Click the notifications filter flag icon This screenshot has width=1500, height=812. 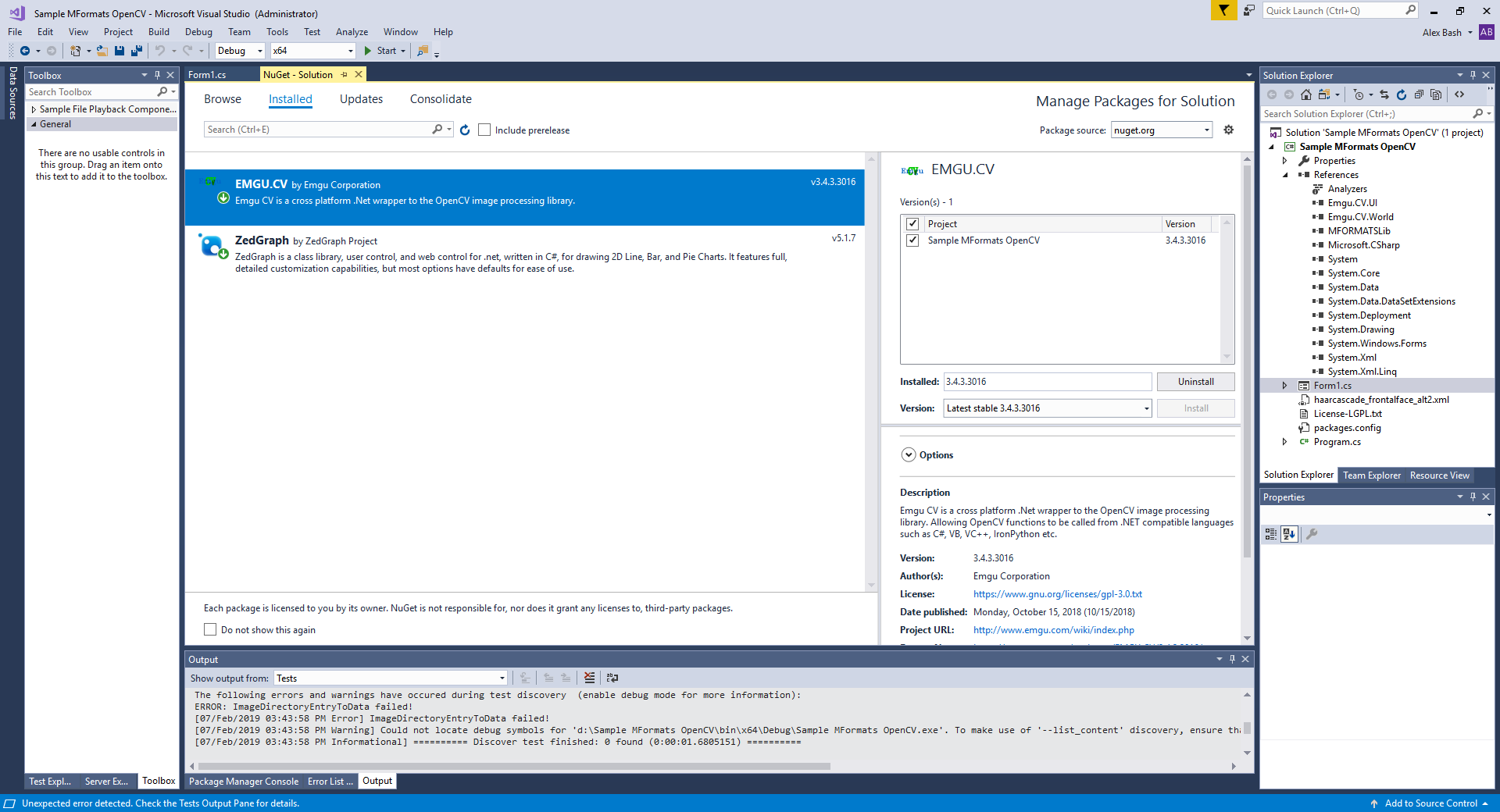click(x=1223, y=10)
